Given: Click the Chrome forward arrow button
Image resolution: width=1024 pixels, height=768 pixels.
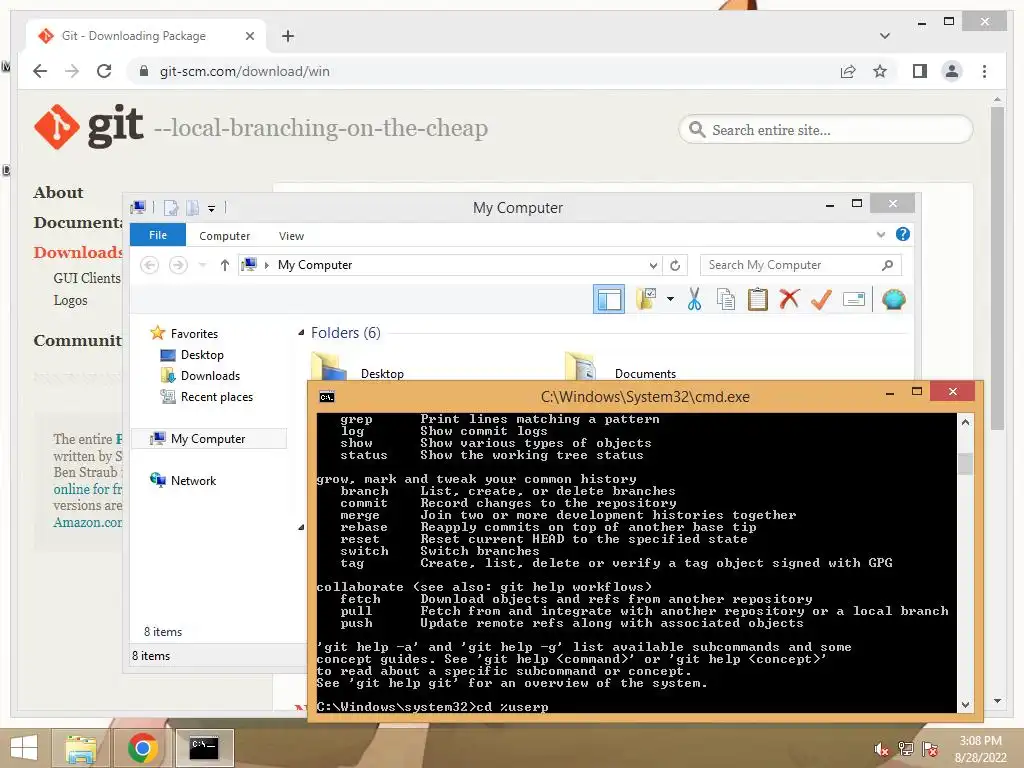Looking at the screenshot, I should 72,71.
